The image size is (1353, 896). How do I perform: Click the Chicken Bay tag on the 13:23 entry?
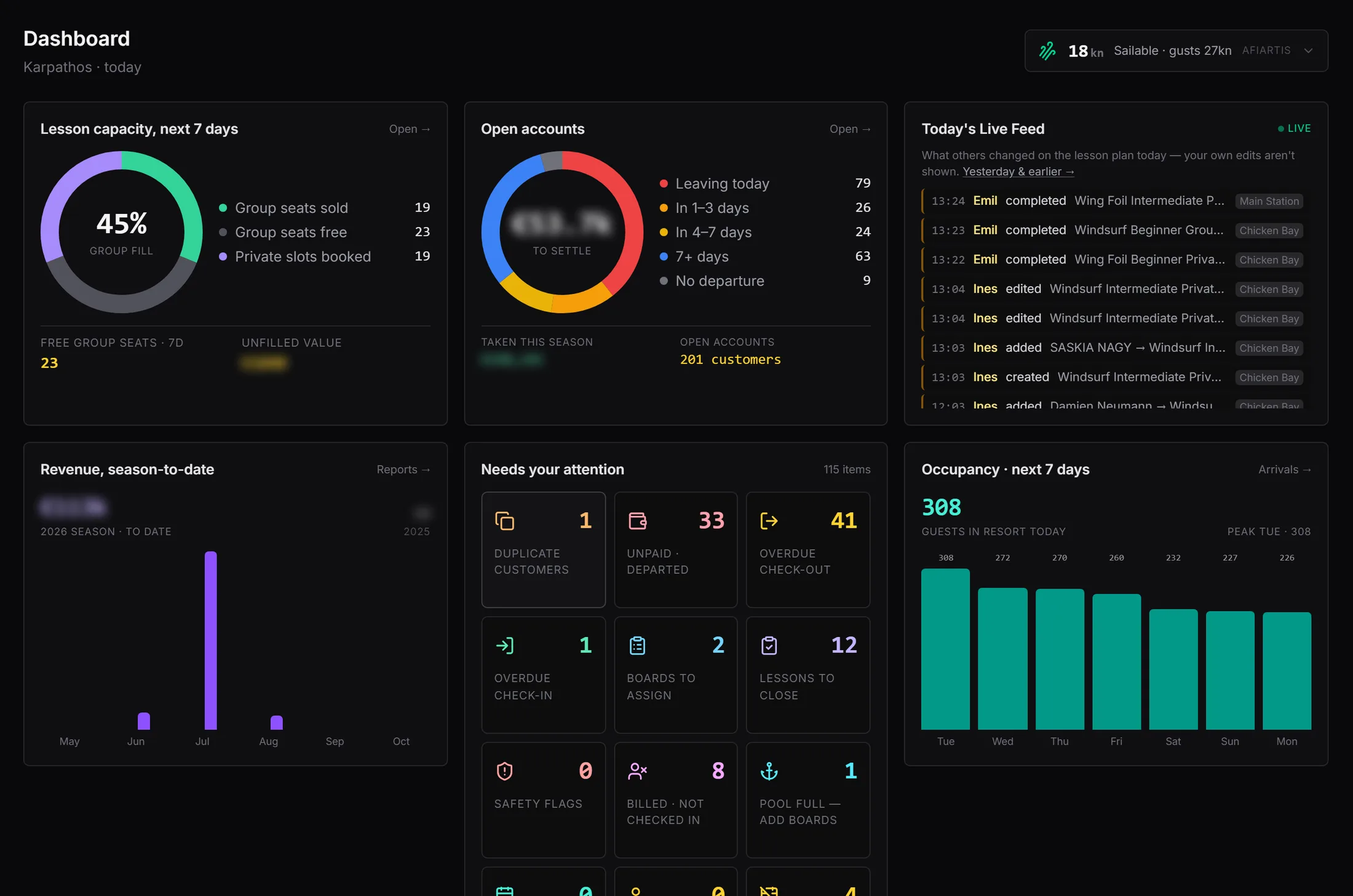point(1269,231)
